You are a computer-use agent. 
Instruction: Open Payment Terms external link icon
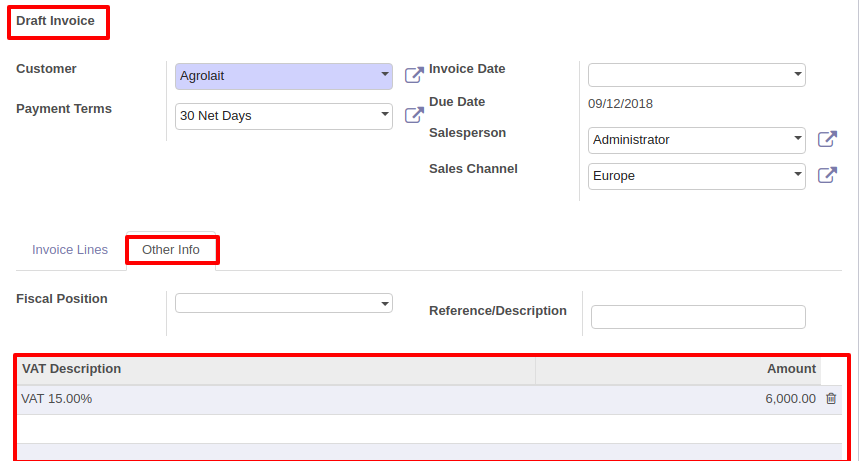click(414, 115)
